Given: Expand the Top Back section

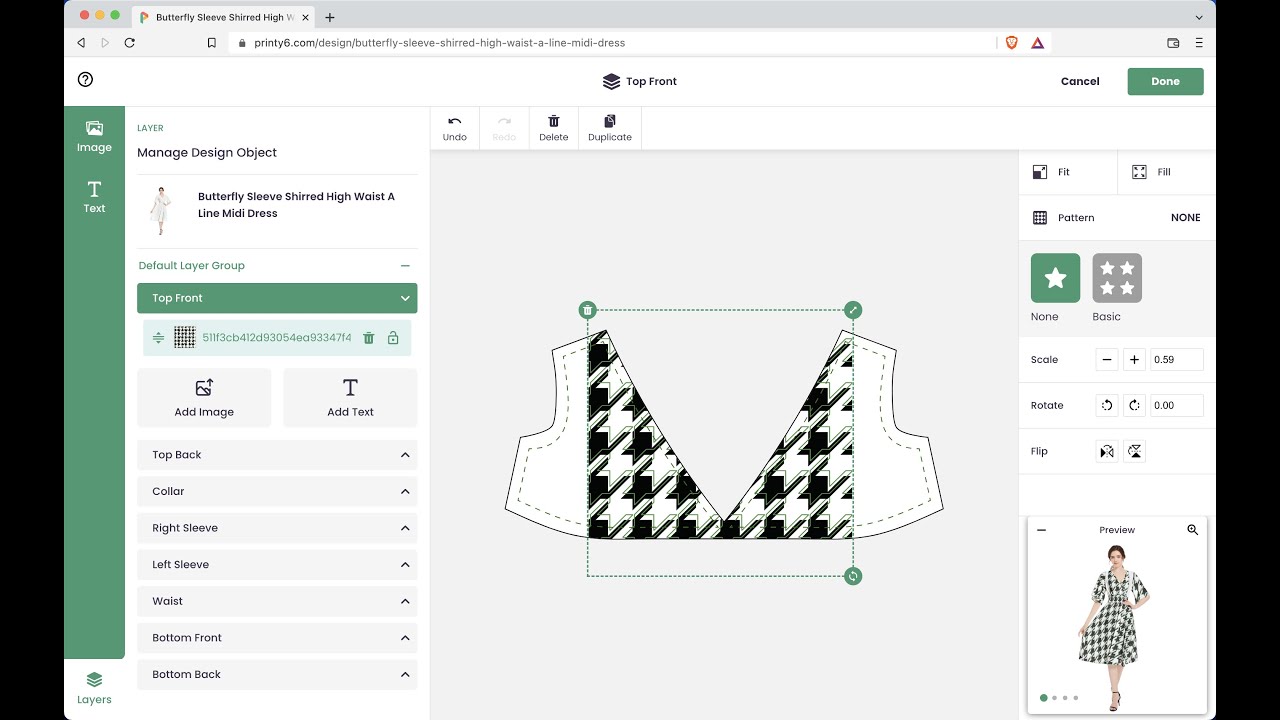Looking at the screenshot, I should [x=277, y=454].
